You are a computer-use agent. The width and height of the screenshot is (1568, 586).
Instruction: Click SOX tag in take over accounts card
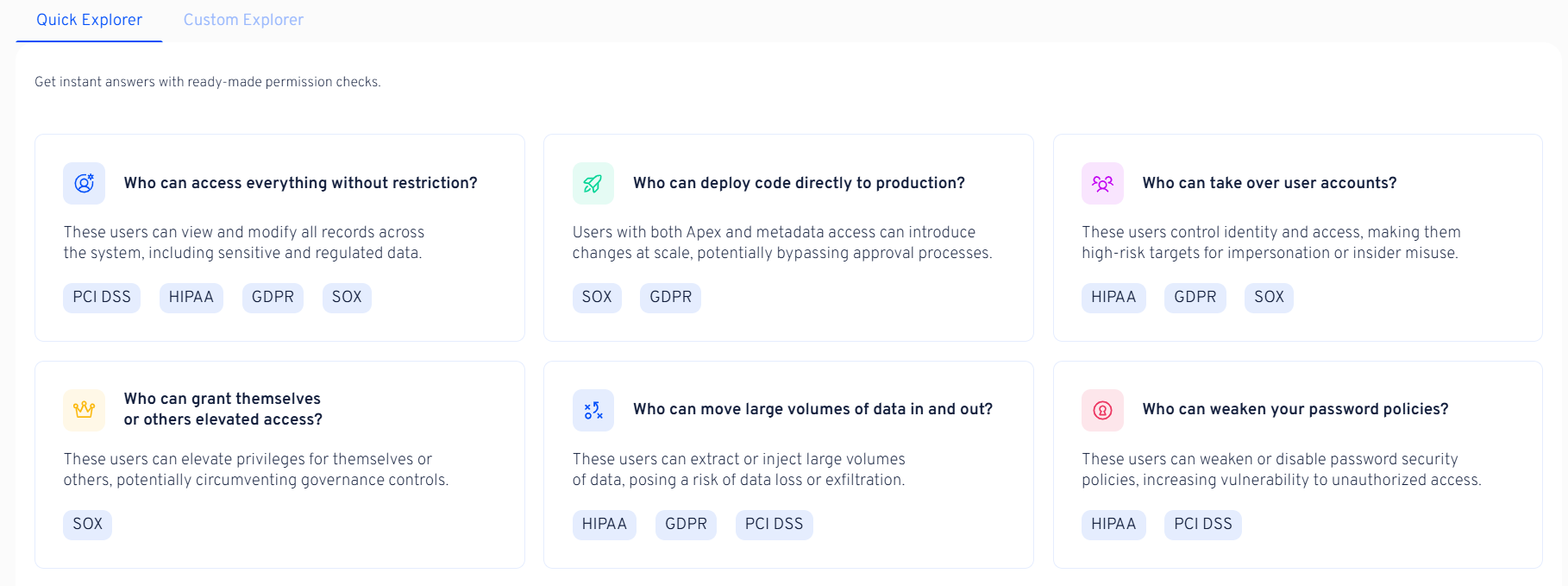click(x=1268, y=297)
